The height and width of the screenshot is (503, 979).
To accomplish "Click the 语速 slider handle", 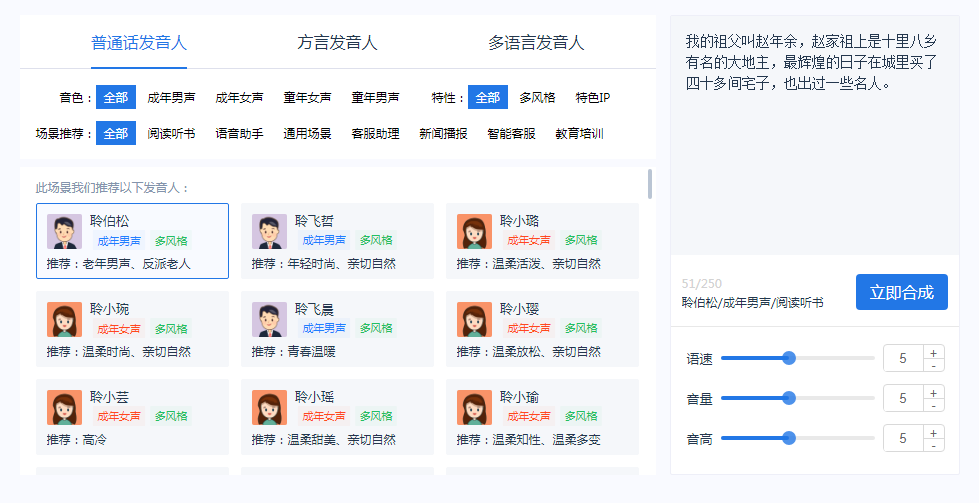I will tap(789, 358).
